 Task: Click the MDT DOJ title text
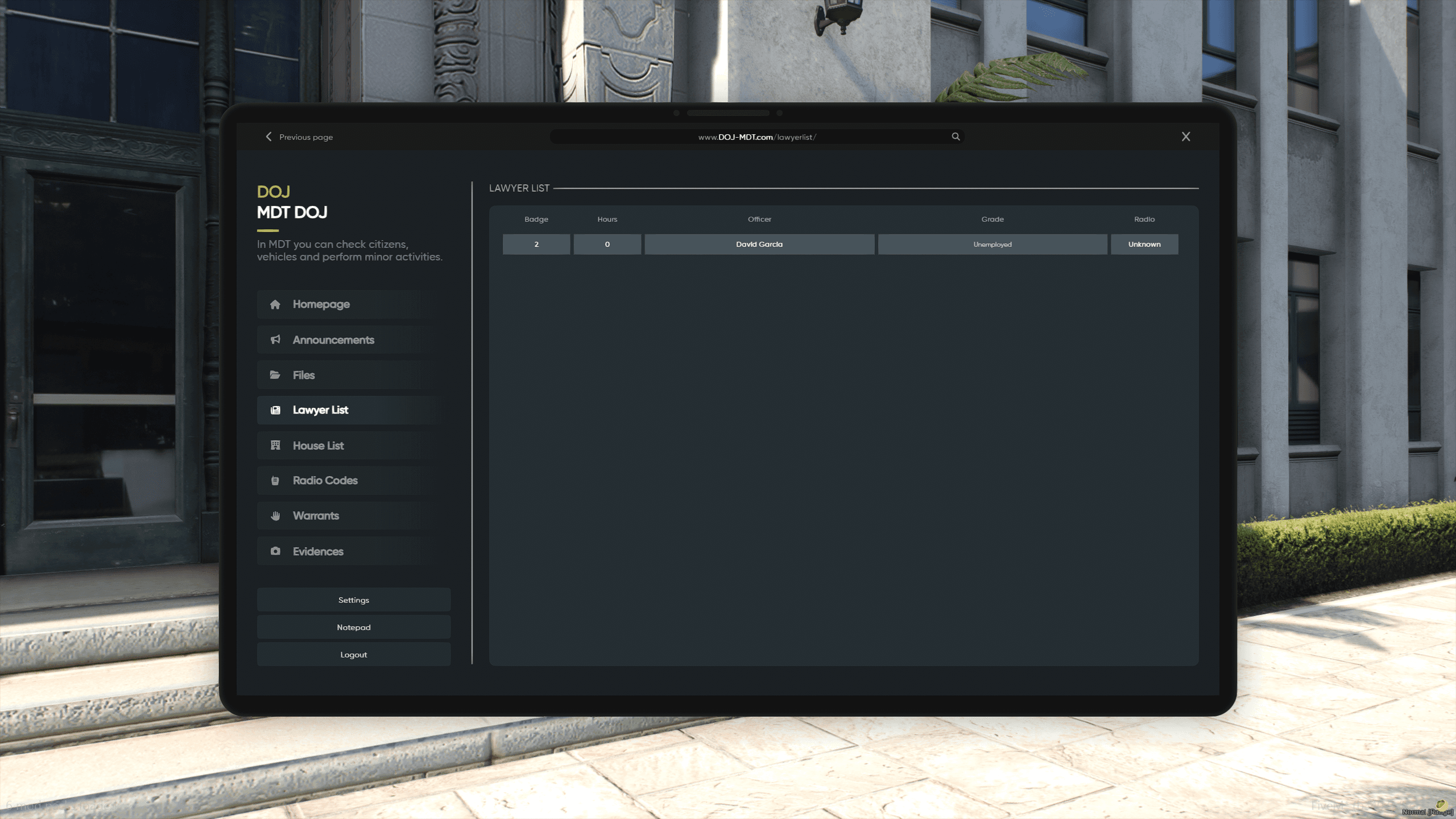pyautogui.click(x=292, y=212)
